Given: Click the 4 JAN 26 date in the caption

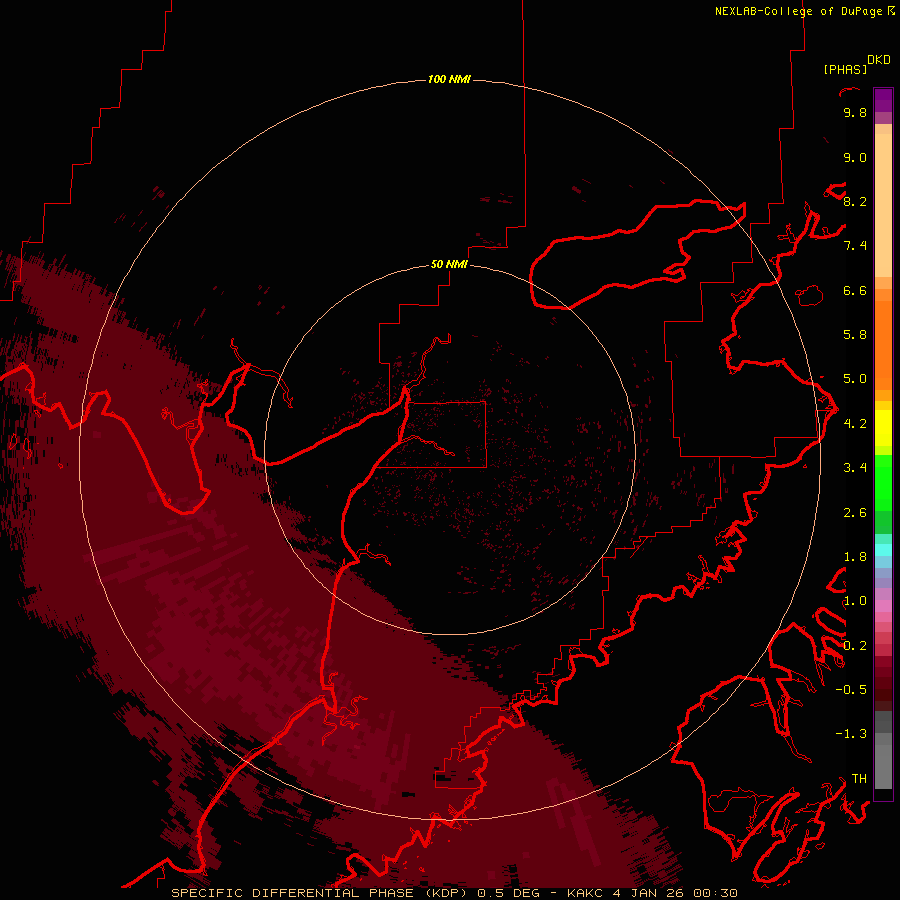Looking at the screenshot, I should point(649,893).
